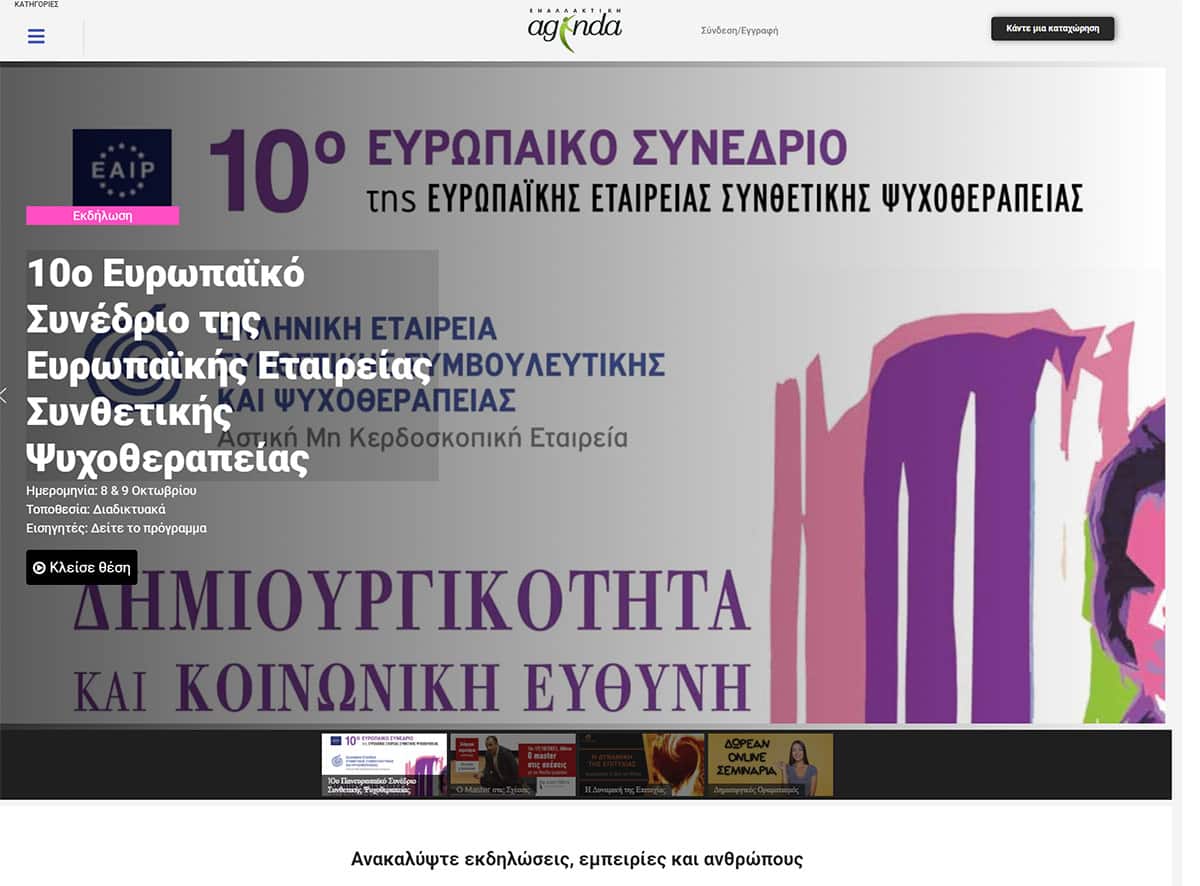
Task: Select the pink Εκδήλωση tag
Action: (x=102, y=215)
